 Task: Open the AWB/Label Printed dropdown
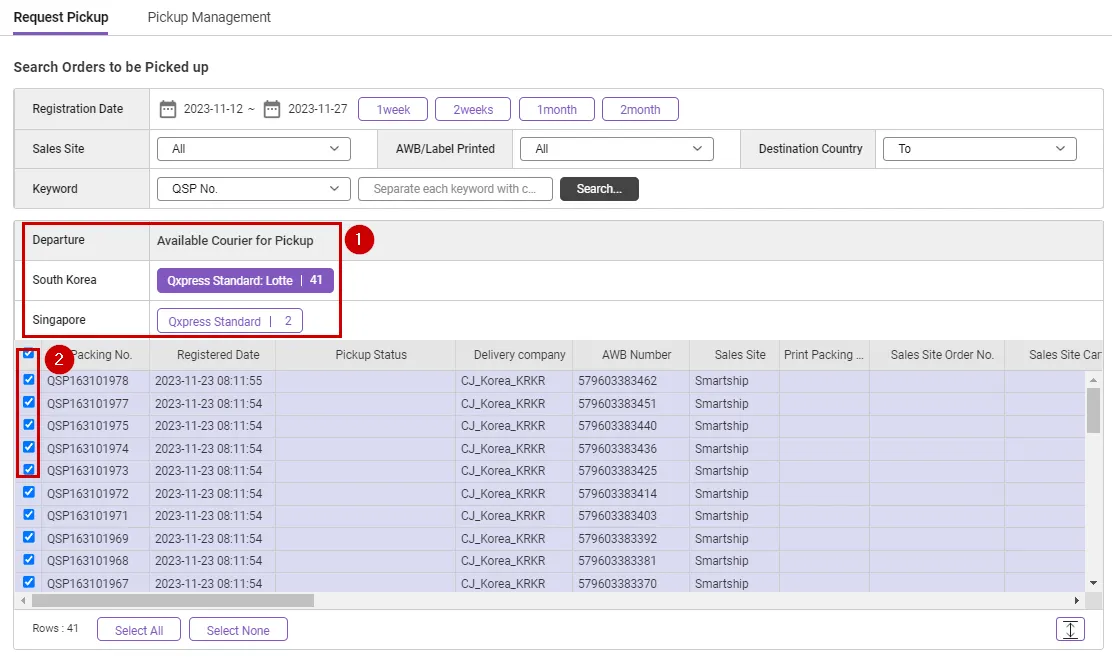(616, 149)
